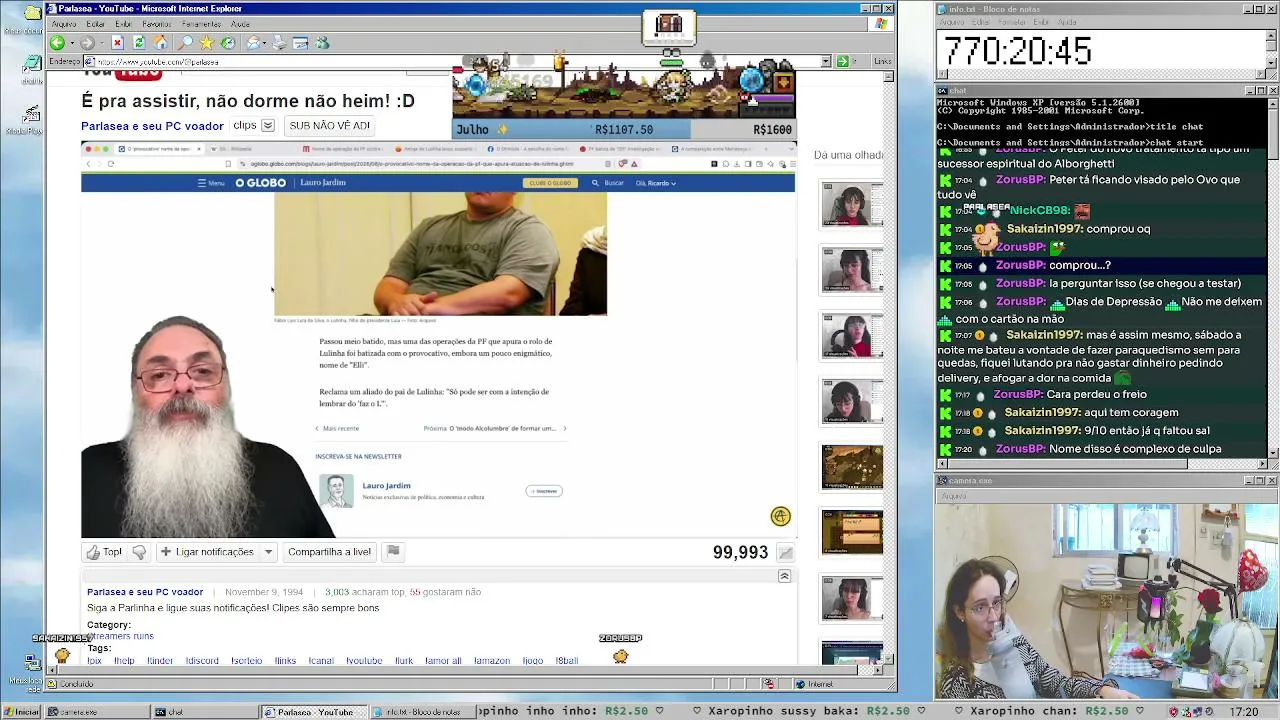Open the IE History panel
Viewport: 1280px width, 720px height.
pos(228,43)
